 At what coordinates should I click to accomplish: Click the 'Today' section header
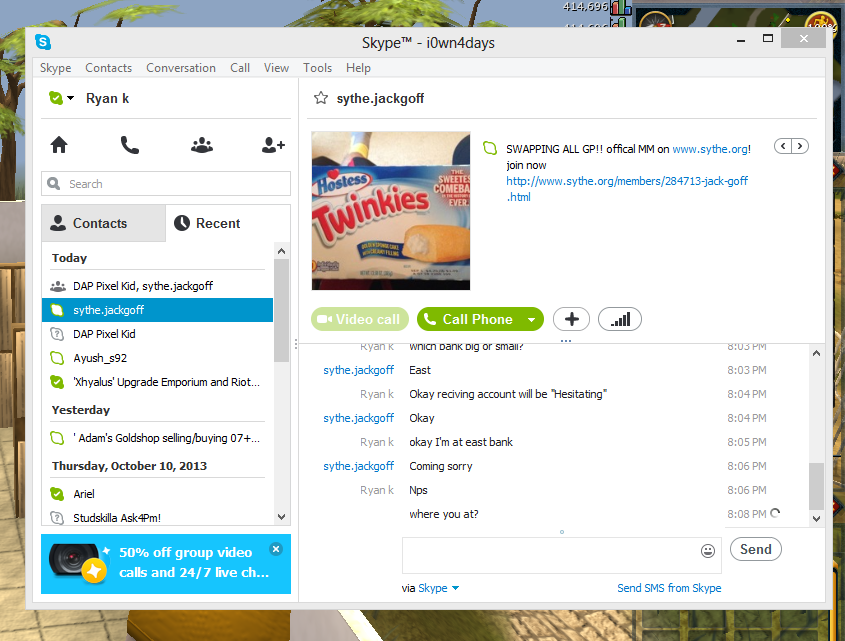pos(69,258)
